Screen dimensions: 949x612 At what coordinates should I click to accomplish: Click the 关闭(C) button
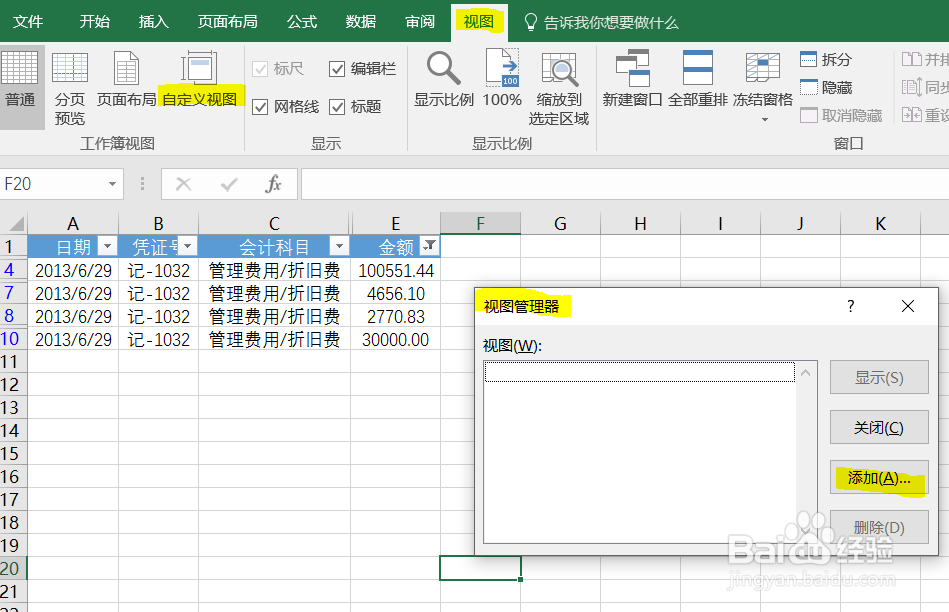pyautogui.click(x=879, y=427)
